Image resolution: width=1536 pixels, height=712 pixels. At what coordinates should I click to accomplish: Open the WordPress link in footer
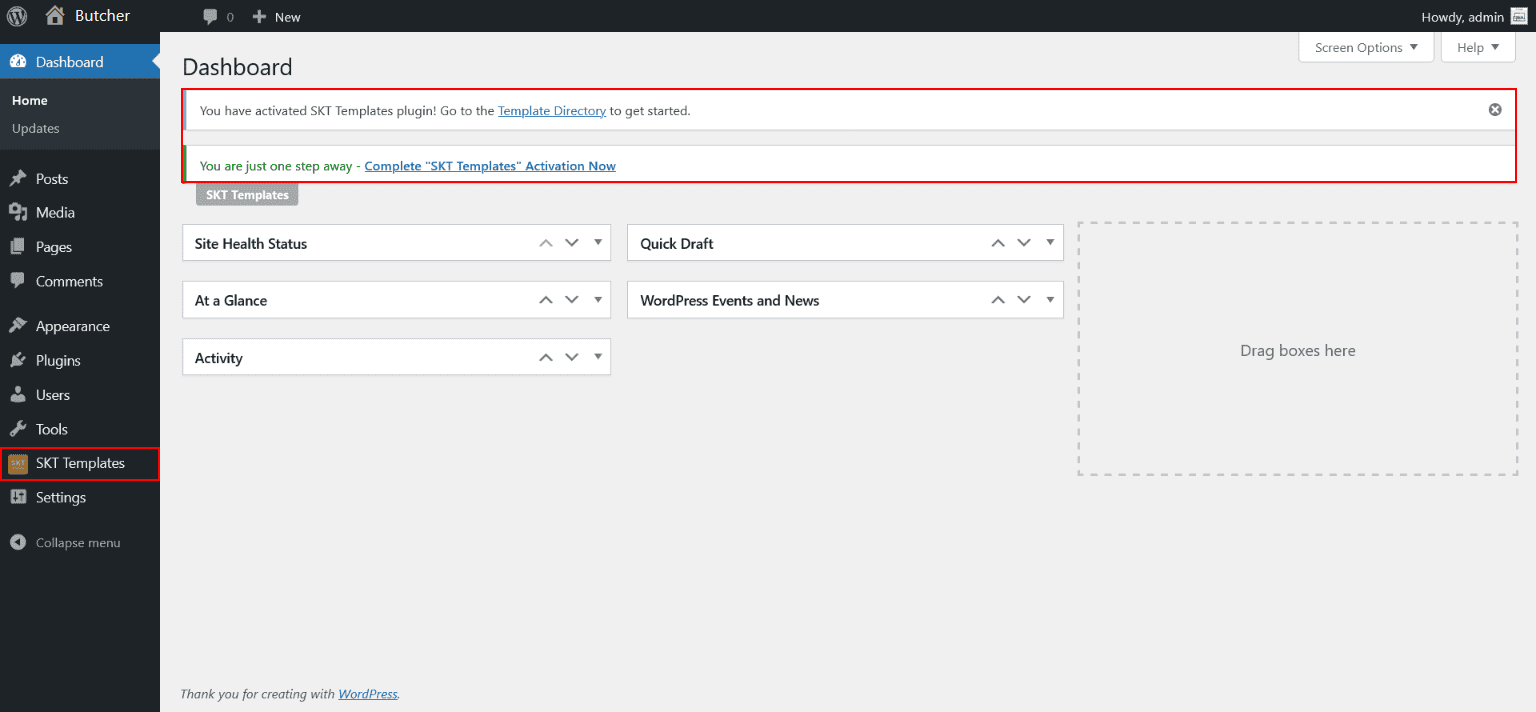point(368,694)
